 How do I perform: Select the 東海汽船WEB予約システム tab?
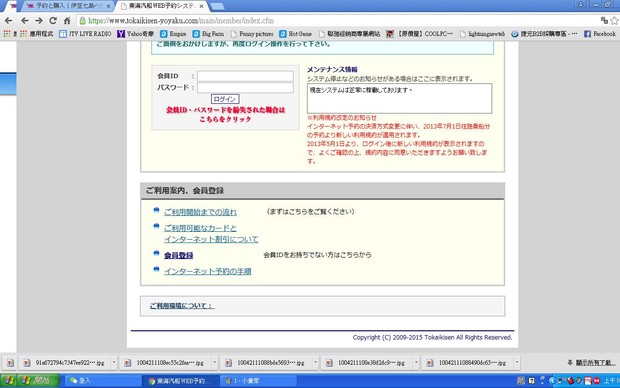pos(161,6)
